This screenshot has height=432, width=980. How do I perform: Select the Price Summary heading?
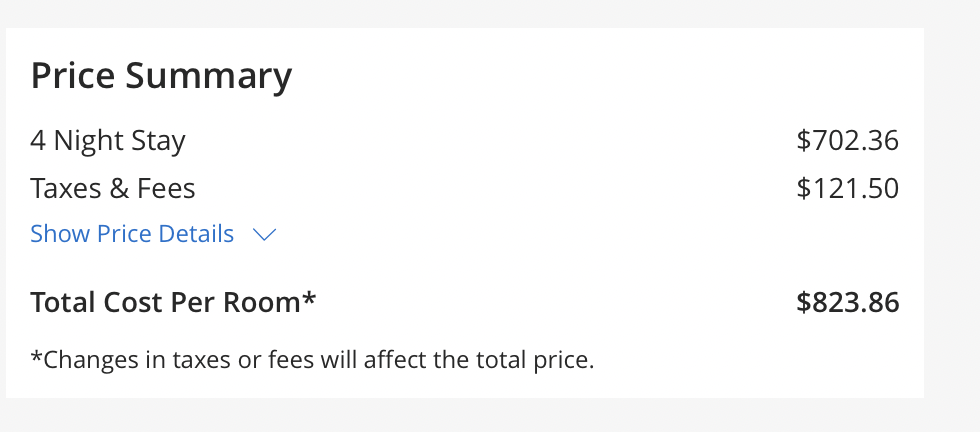click(x=161, y=76)
